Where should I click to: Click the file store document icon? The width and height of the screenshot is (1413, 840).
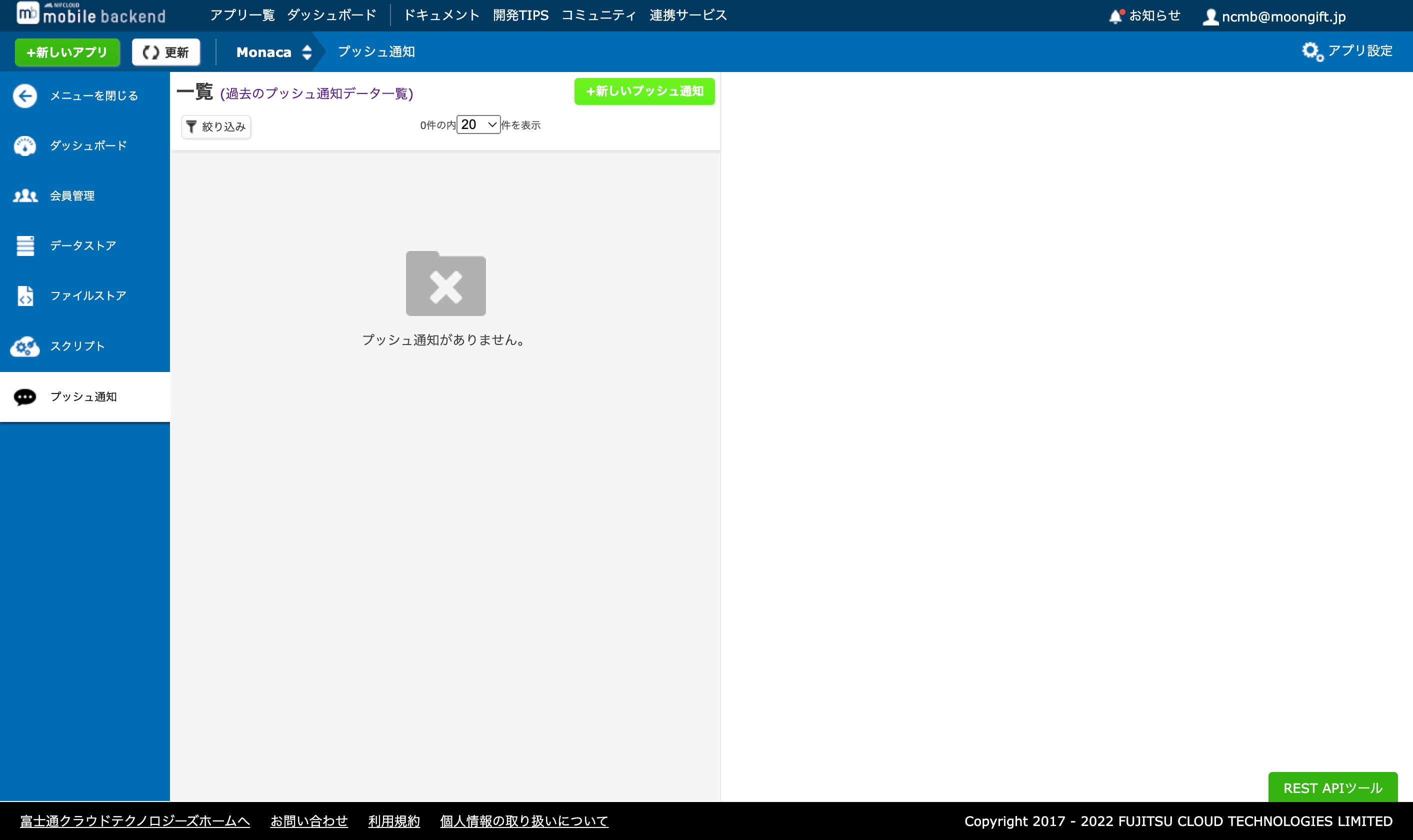(x=25, y=295)
